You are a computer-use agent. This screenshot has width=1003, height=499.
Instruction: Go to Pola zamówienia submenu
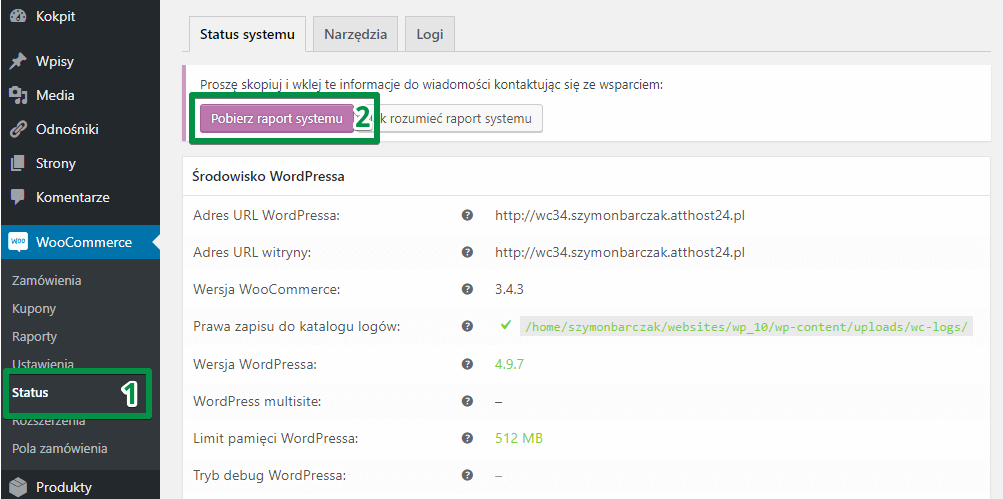coord(59,448)
